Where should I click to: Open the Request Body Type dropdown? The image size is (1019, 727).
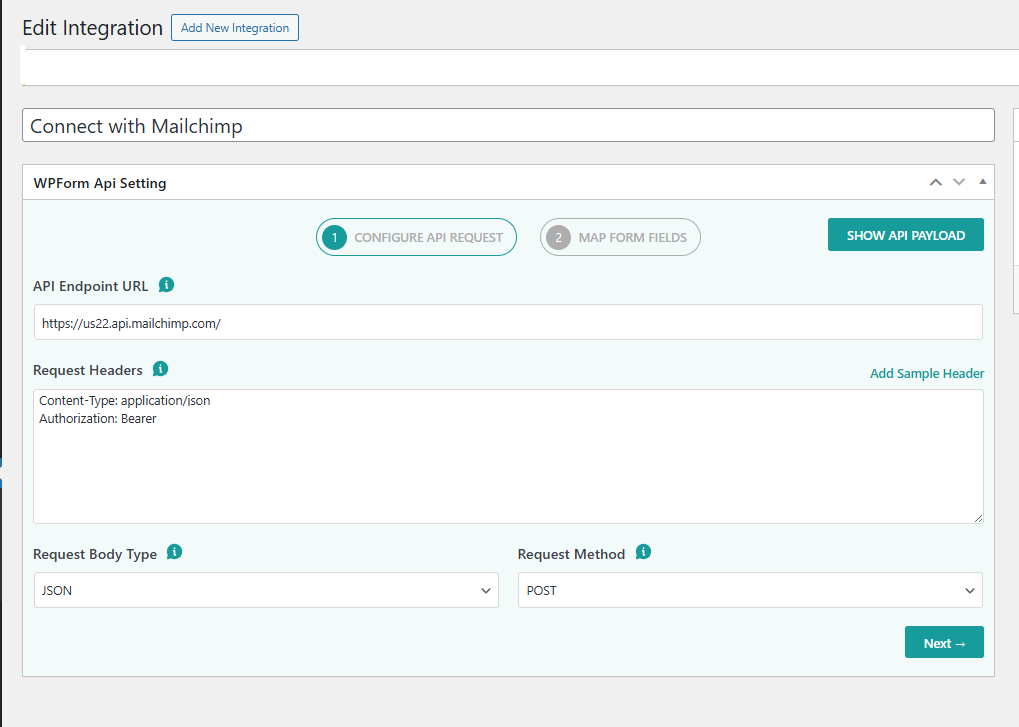pyautogui.click(x=265, y=590)
